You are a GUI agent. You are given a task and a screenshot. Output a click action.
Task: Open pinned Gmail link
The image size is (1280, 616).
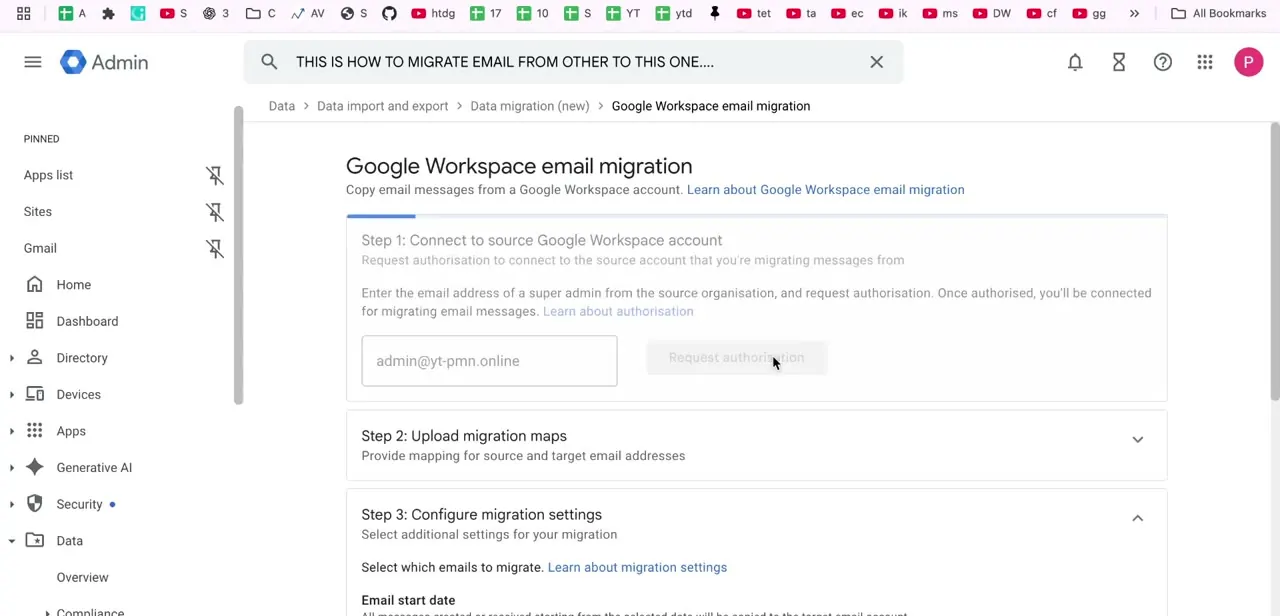tap(40, 248)
